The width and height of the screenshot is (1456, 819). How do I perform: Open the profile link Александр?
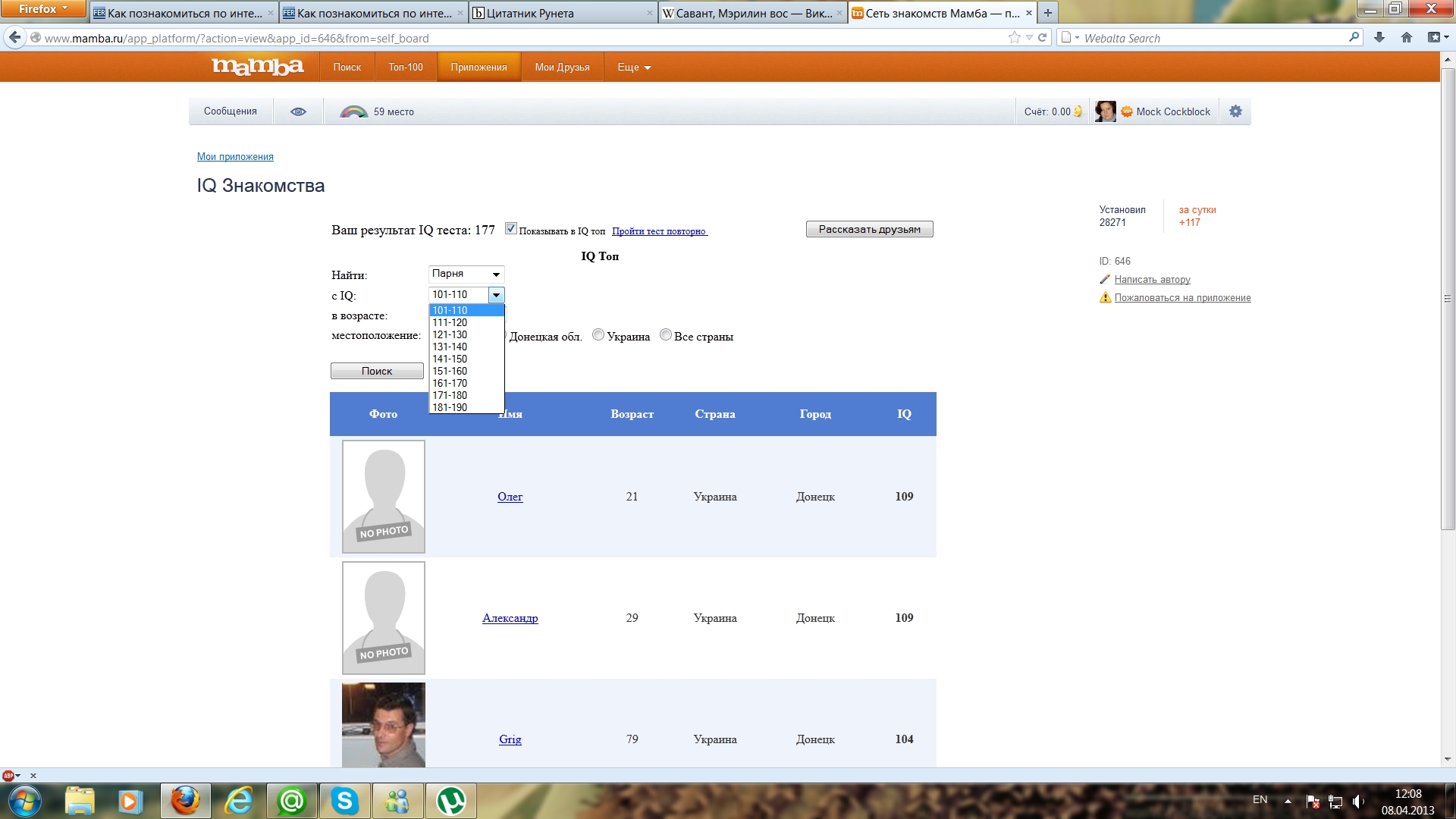click(510, 618)
